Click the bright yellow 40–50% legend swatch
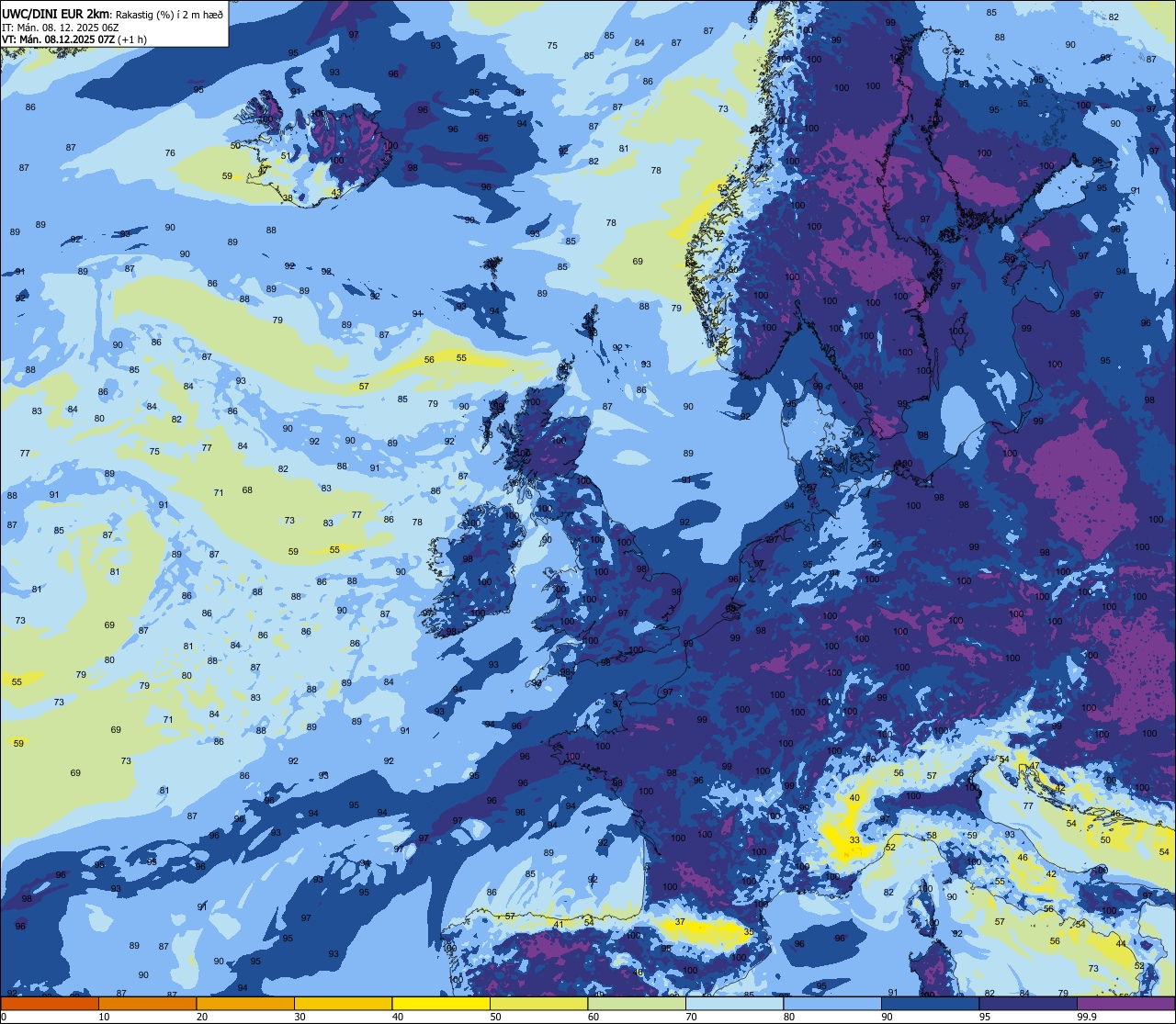The image size is (1176, 1024). coord(441,1003)
